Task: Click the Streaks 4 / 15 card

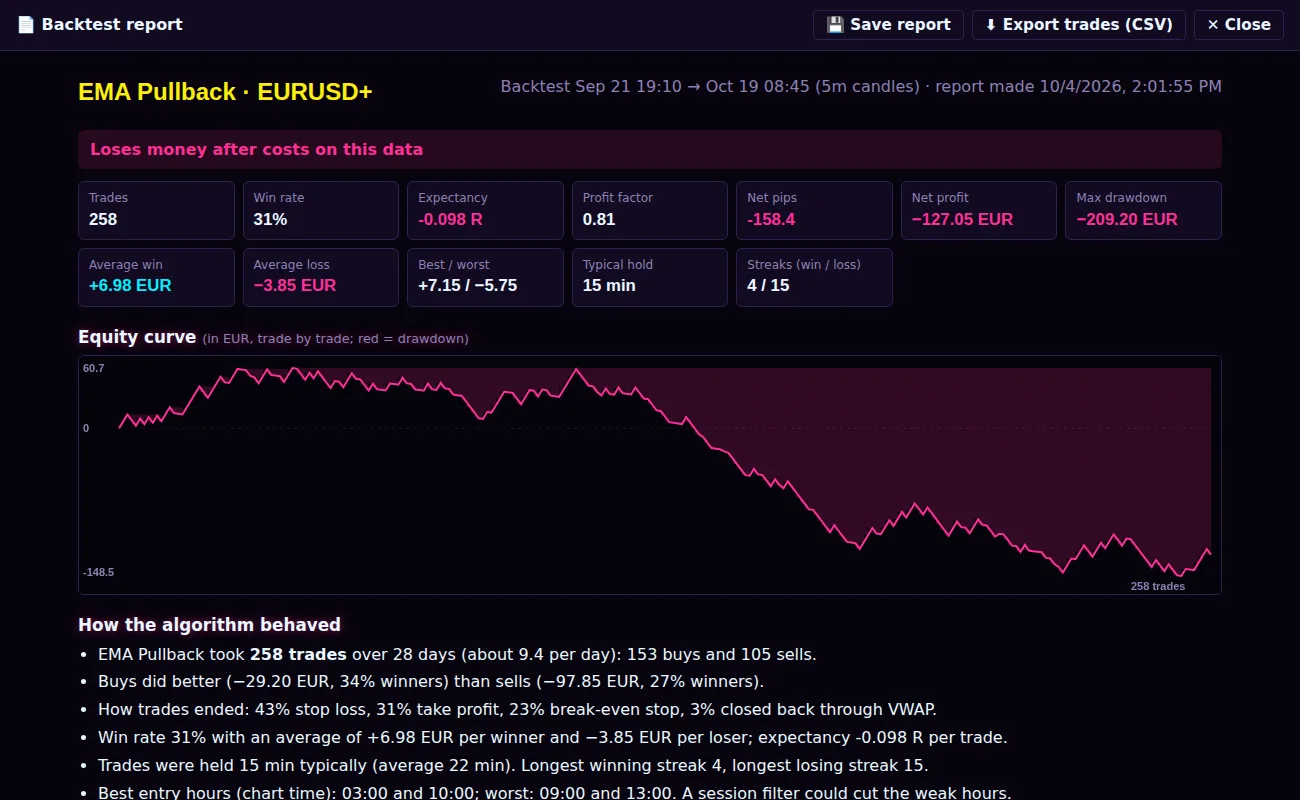Action: click(x=814, y=277)
